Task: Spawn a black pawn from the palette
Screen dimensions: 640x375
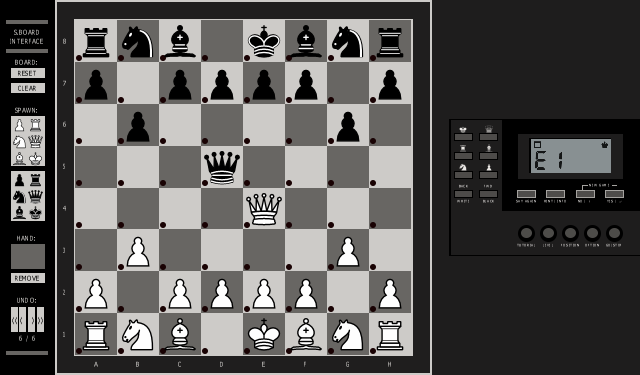Action: 20,180
